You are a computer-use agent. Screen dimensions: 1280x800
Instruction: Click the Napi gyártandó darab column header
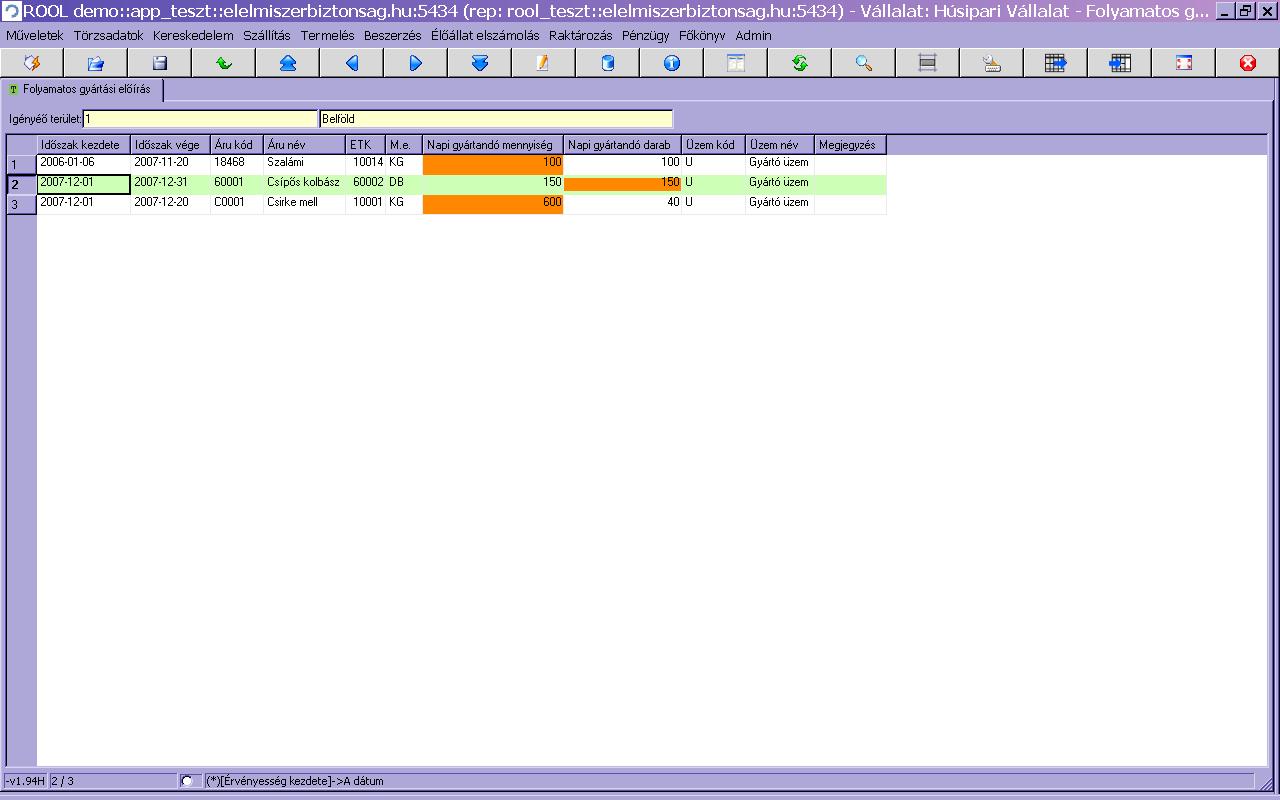point(623,145)
